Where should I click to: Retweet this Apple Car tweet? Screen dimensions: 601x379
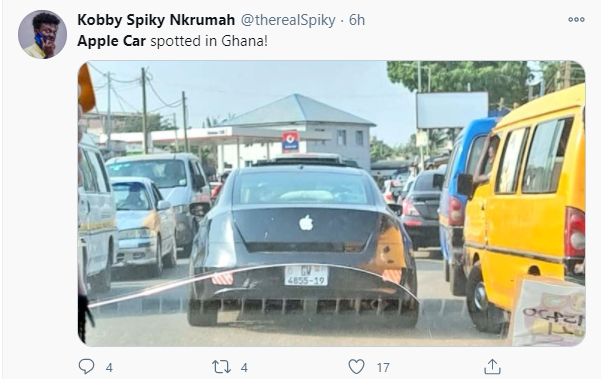(222, 367)
